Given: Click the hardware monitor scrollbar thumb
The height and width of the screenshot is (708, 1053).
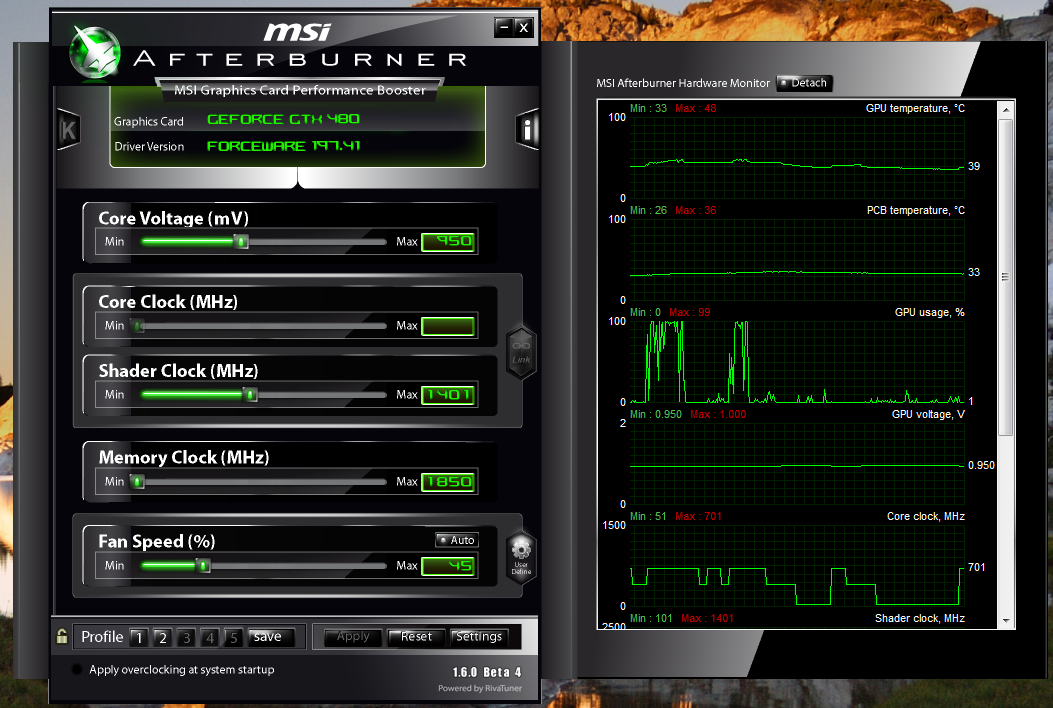Looking at the screenshot, I should tap(1005, 277).
